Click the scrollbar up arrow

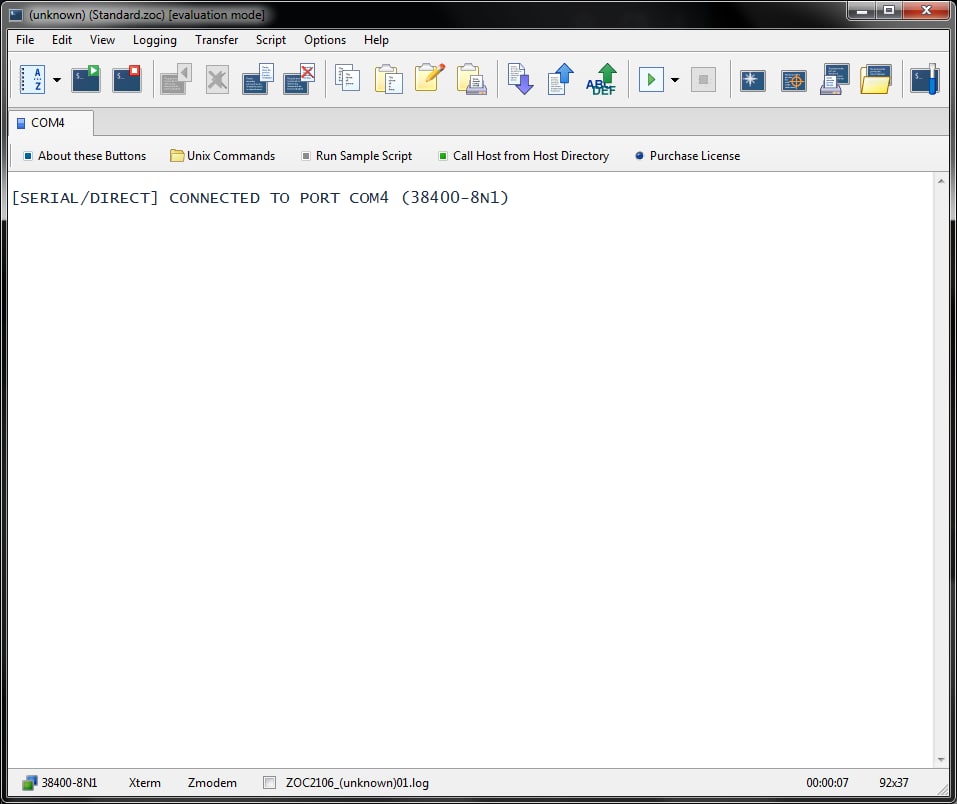click(941, 181)
